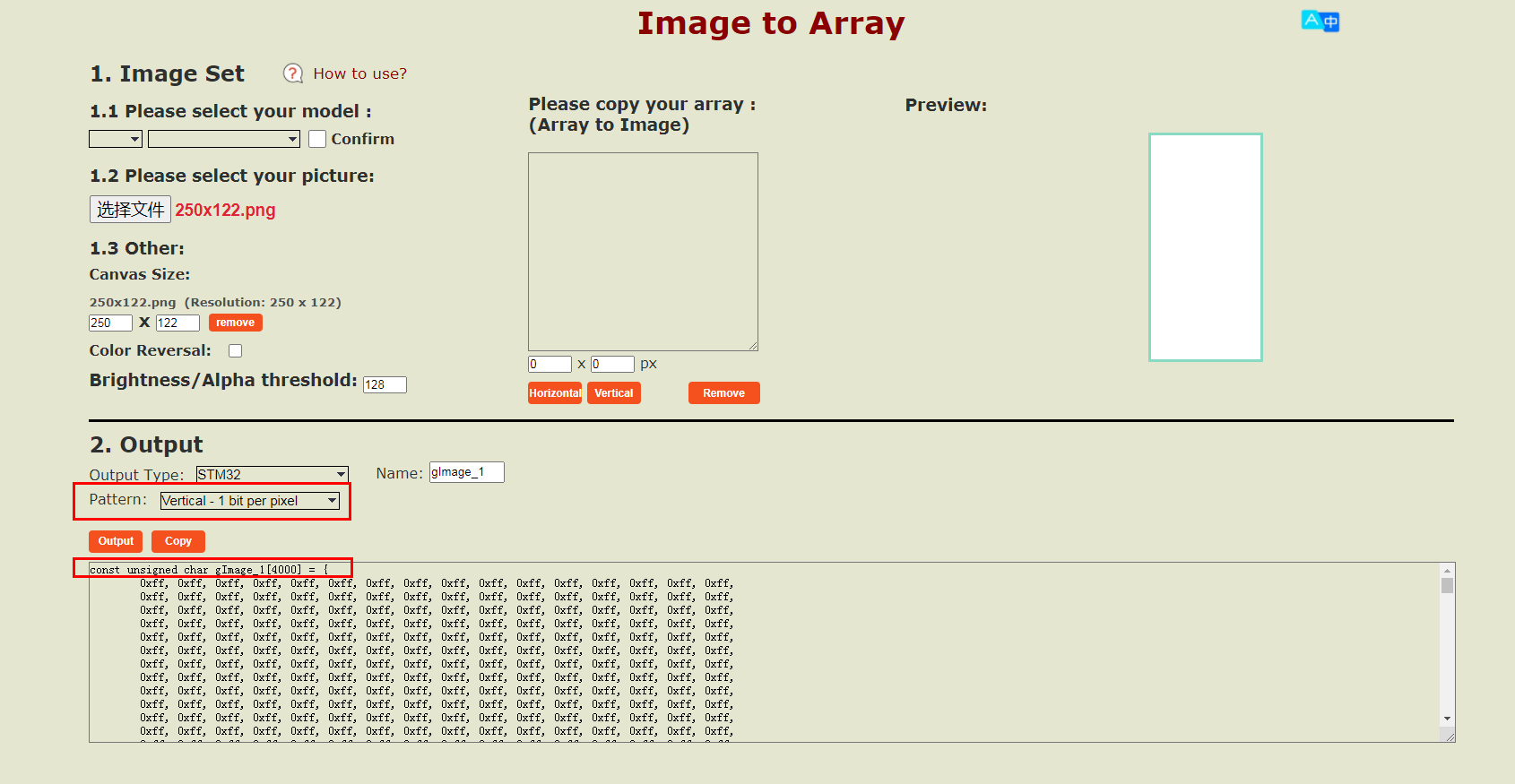1515x784 pixels.
Task: Click the question mark help icon
Action: point(292,73)
